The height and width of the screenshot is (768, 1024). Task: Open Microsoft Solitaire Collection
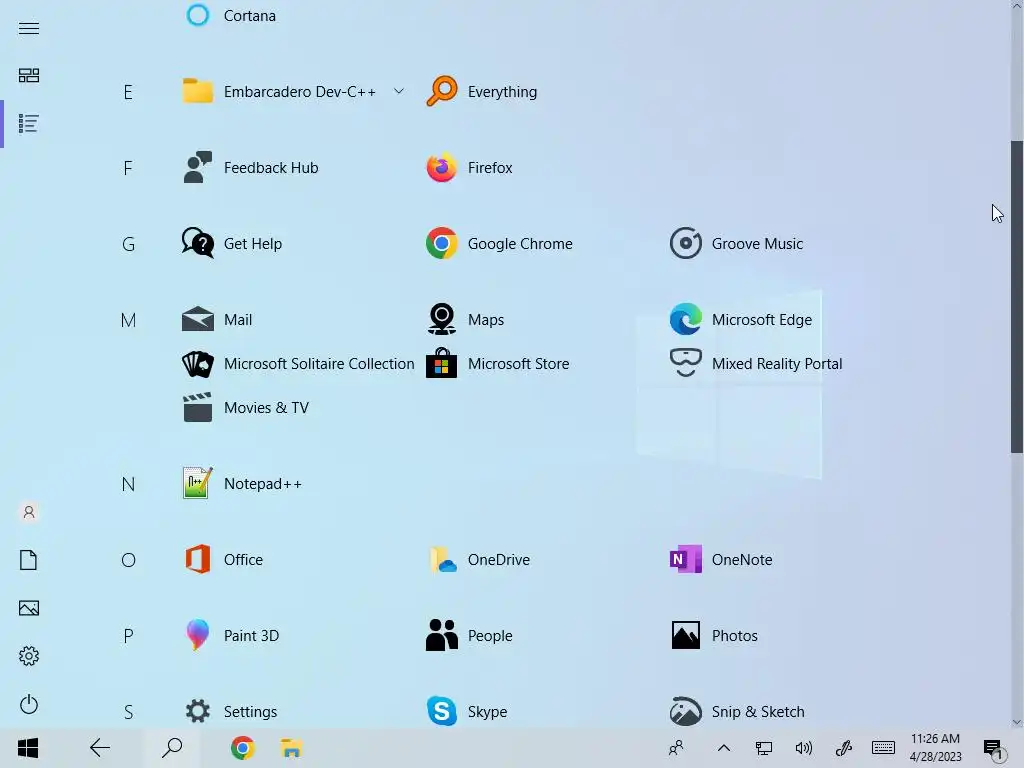[x=298, y=364]
